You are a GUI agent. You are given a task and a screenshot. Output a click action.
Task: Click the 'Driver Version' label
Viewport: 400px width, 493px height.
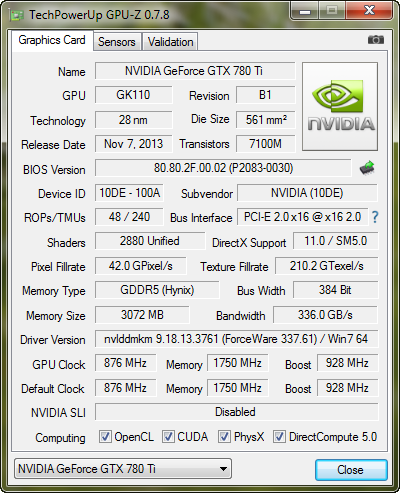pyautogui.click(x=53, y=340)
